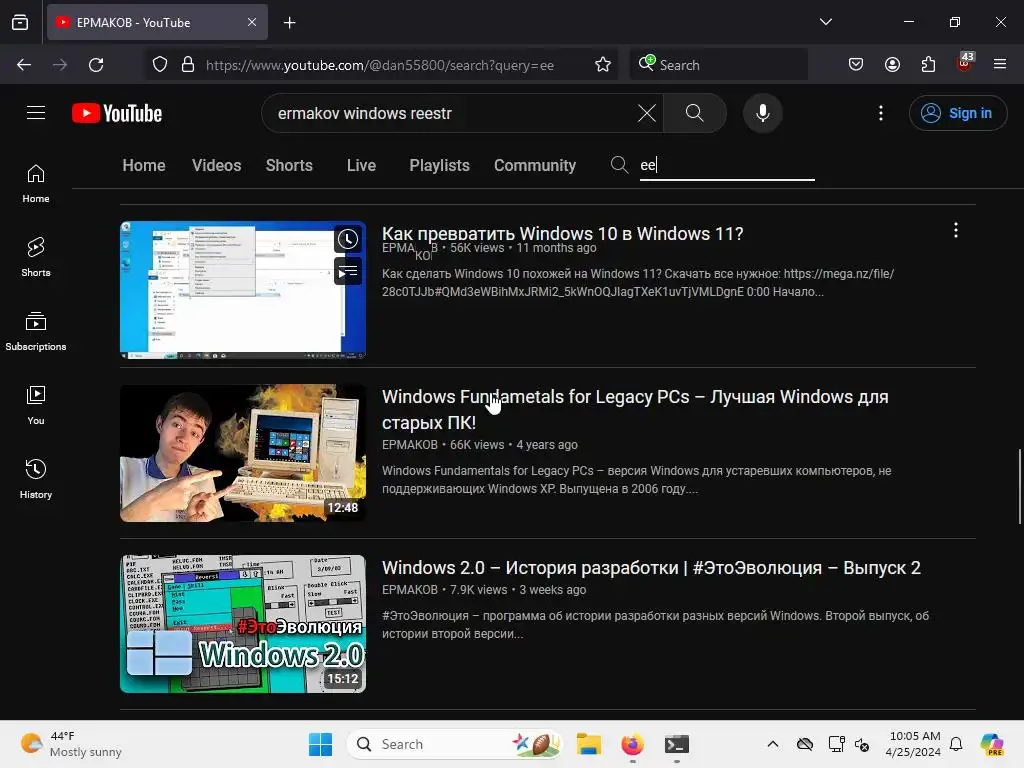This screenshot has width=1024, height=768.
Task: Click ЕРМАКОВ channel name under Windows 2.0
Action: tap(409, 590)
